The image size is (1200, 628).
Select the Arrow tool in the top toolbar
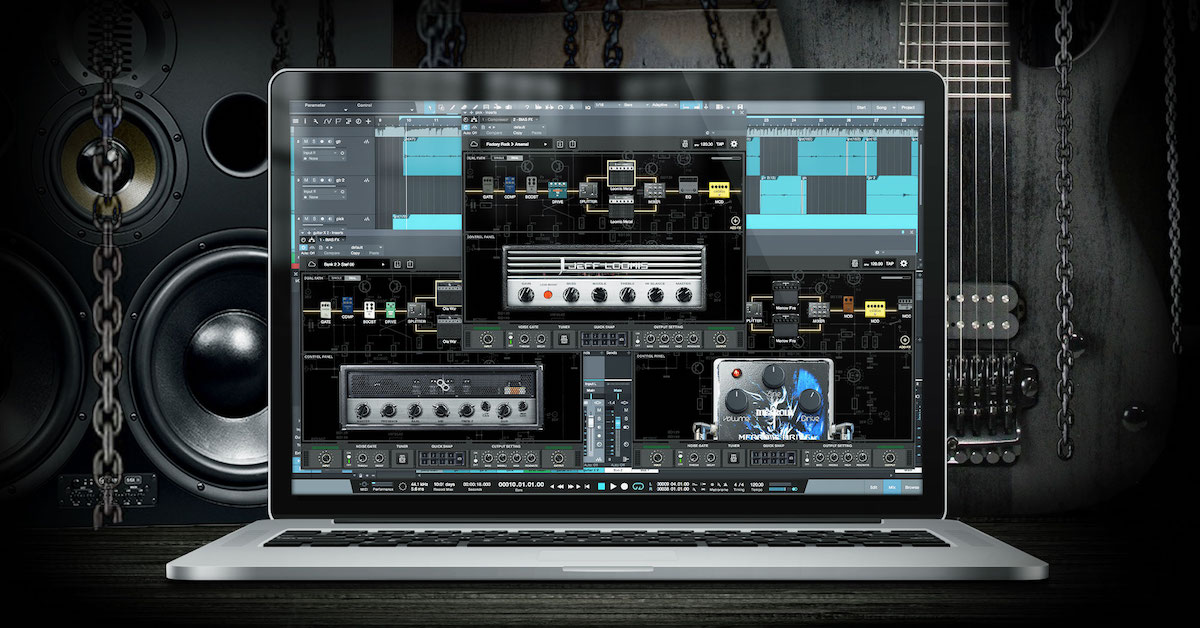(429, 107)
